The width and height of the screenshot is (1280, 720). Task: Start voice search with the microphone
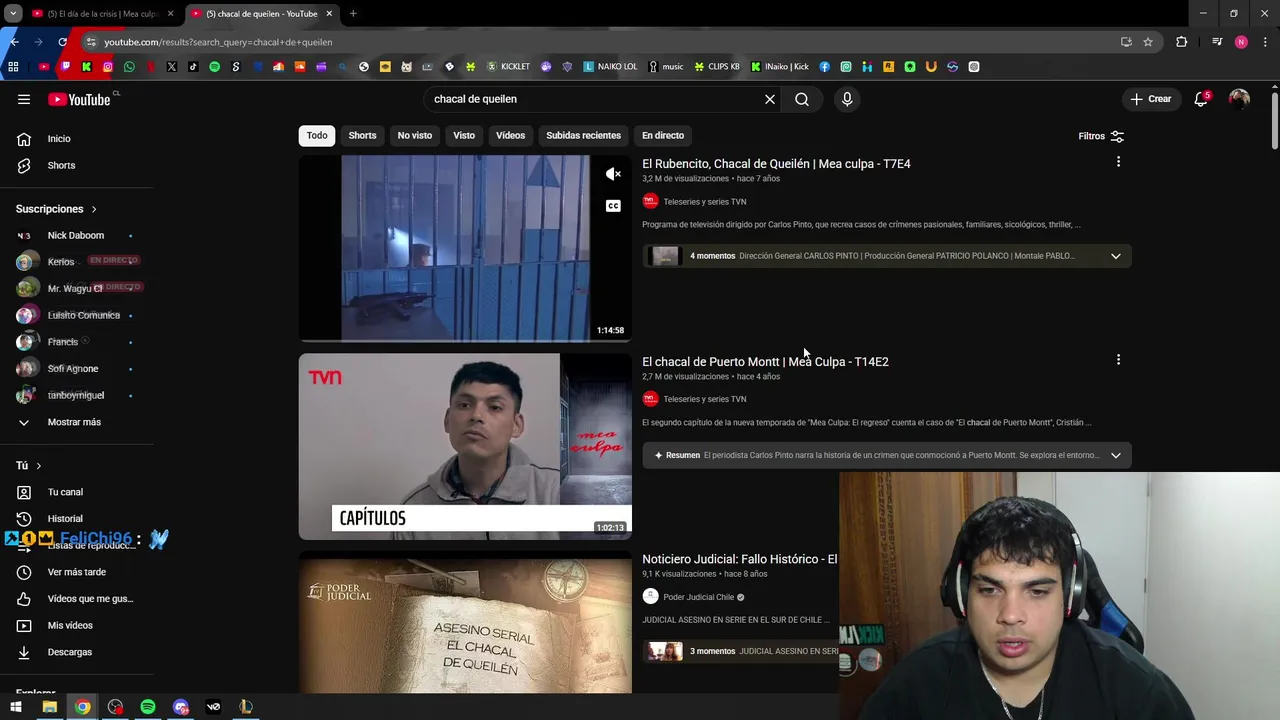[x=847, y=99]
